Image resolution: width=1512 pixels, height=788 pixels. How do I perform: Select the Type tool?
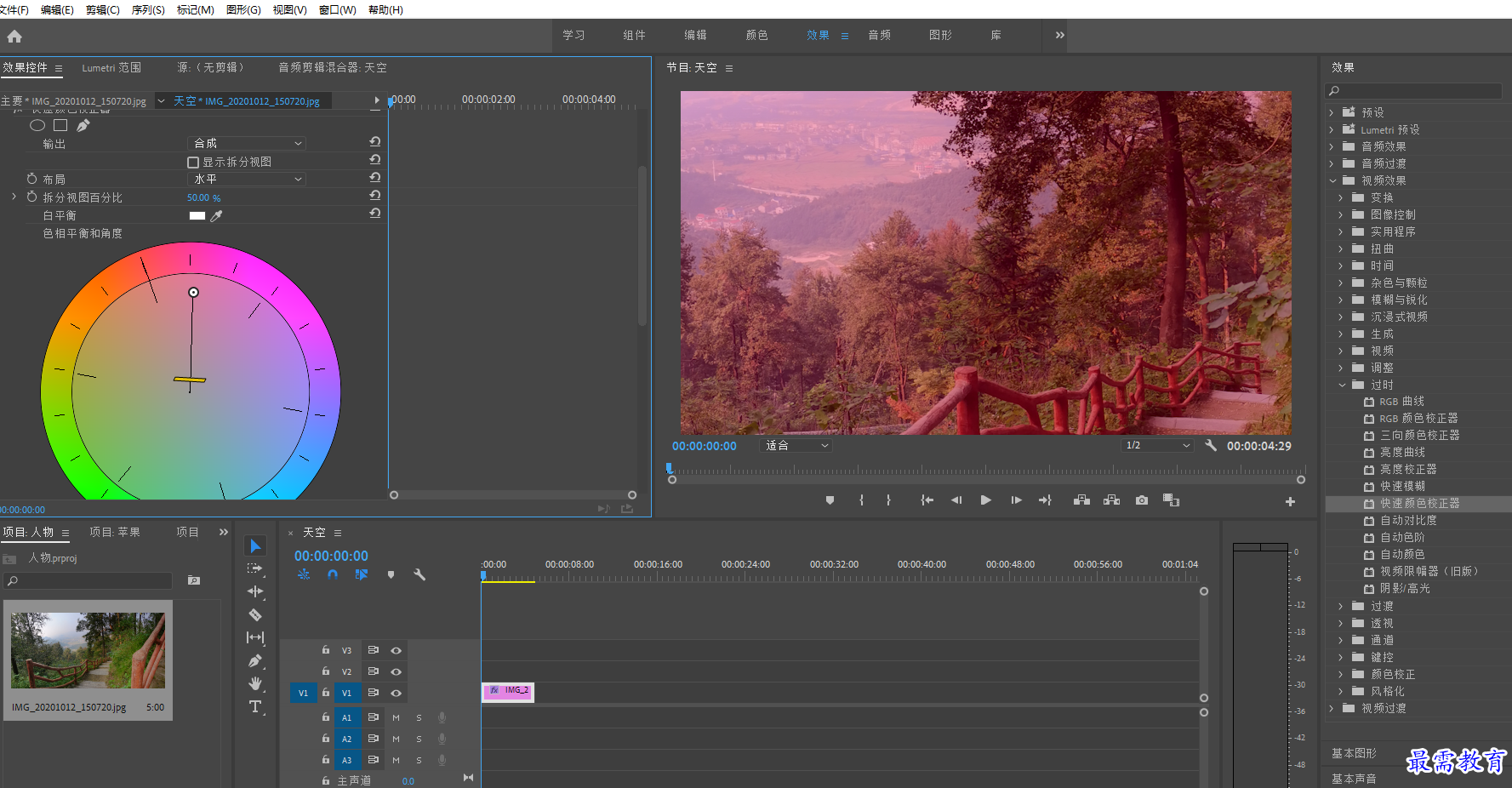(255, 706)
